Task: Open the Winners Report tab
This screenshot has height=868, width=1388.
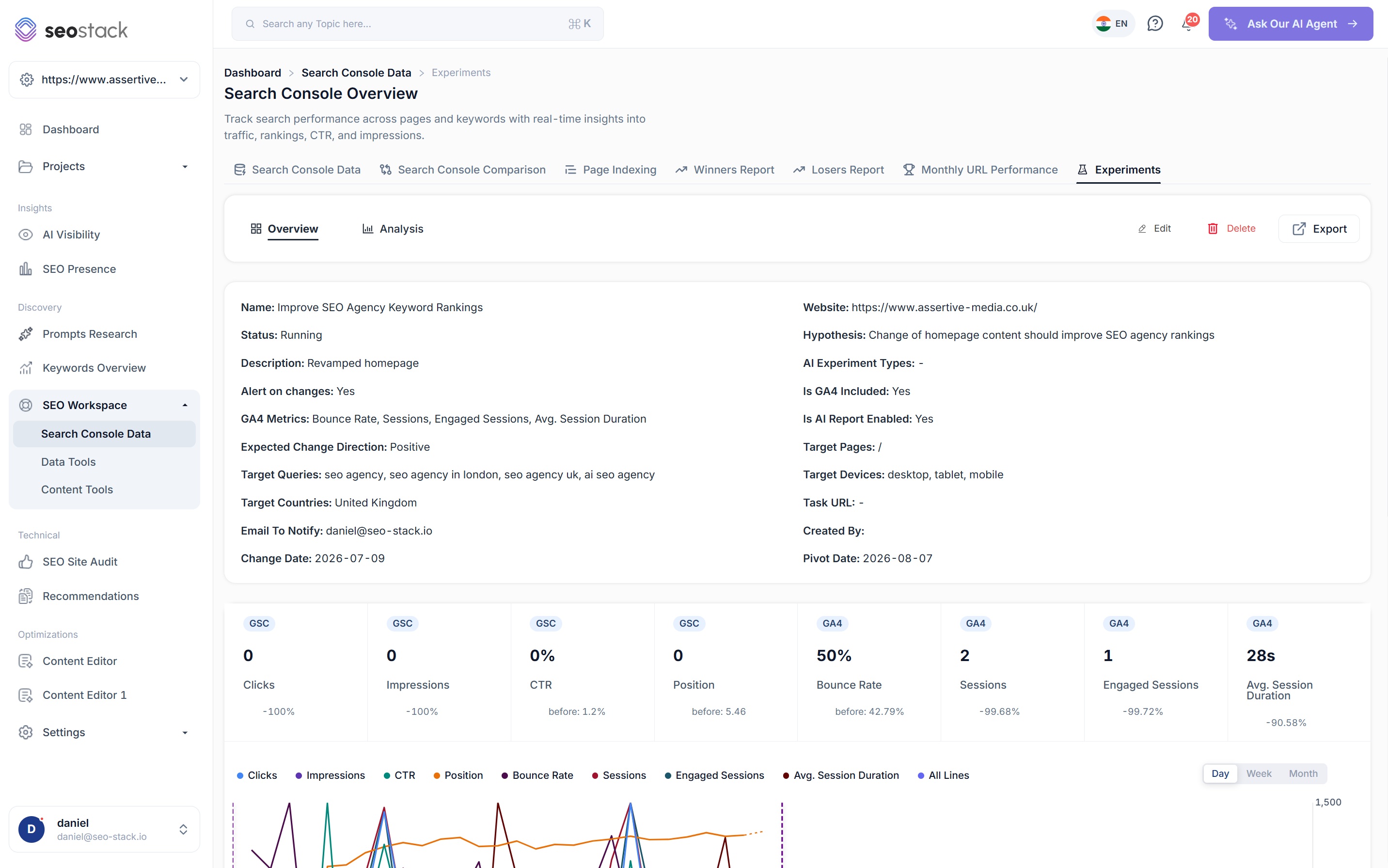Action: click(x=725, y=170)
